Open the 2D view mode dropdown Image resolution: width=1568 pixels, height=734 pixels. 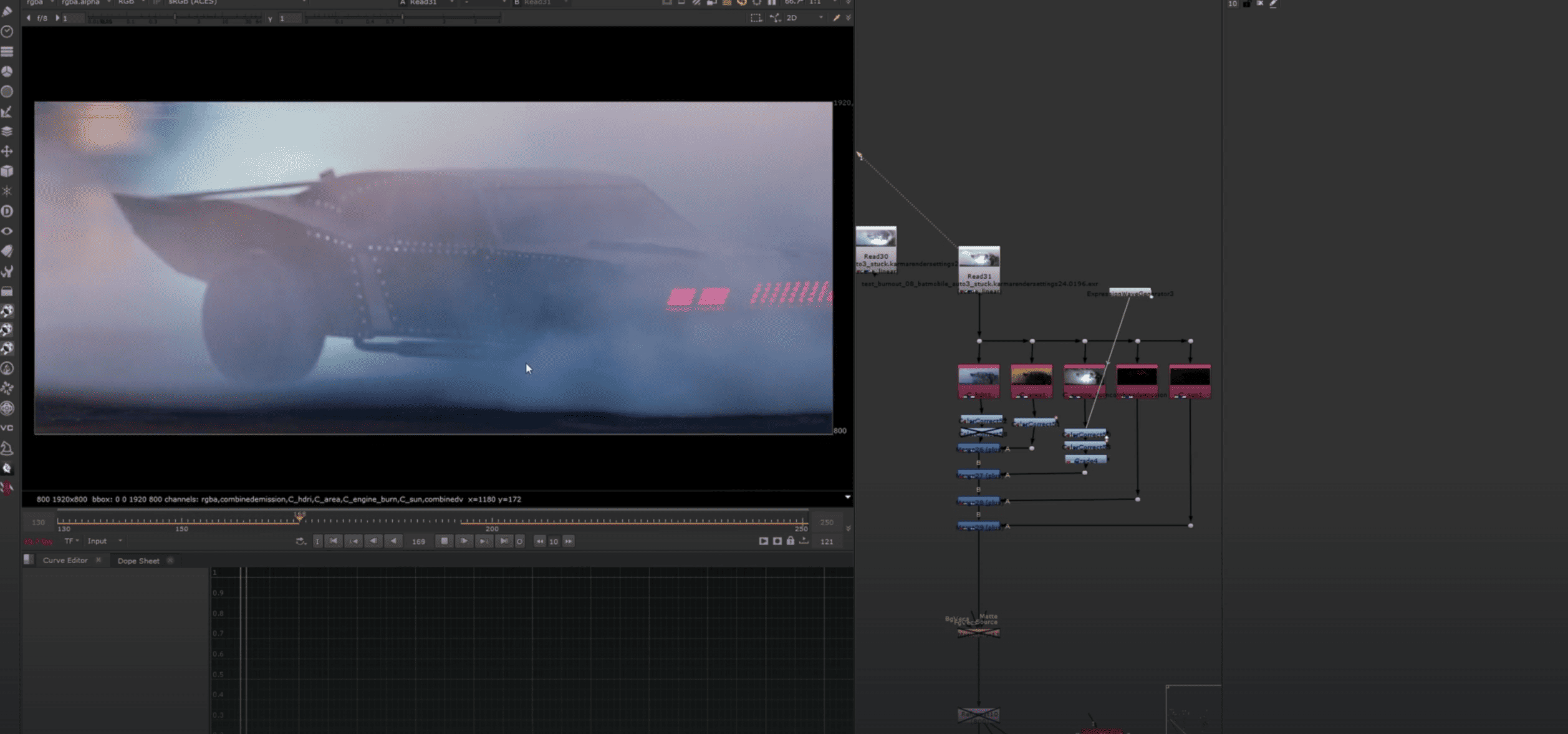tap(804, 18)
